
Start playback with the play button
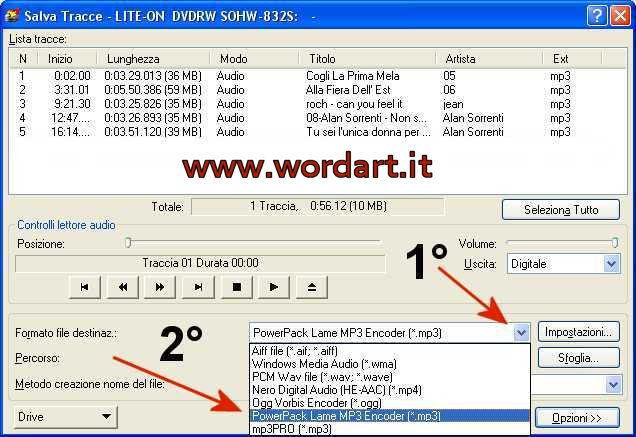[274, 287]
